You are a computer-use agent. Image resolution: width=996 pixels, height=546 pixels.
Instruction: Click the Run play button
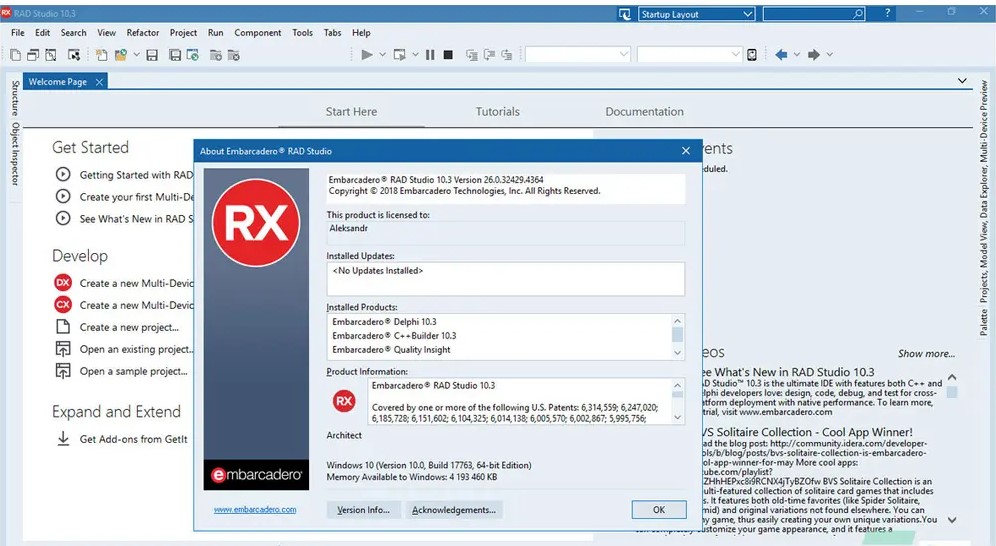(x=367, y=55)
